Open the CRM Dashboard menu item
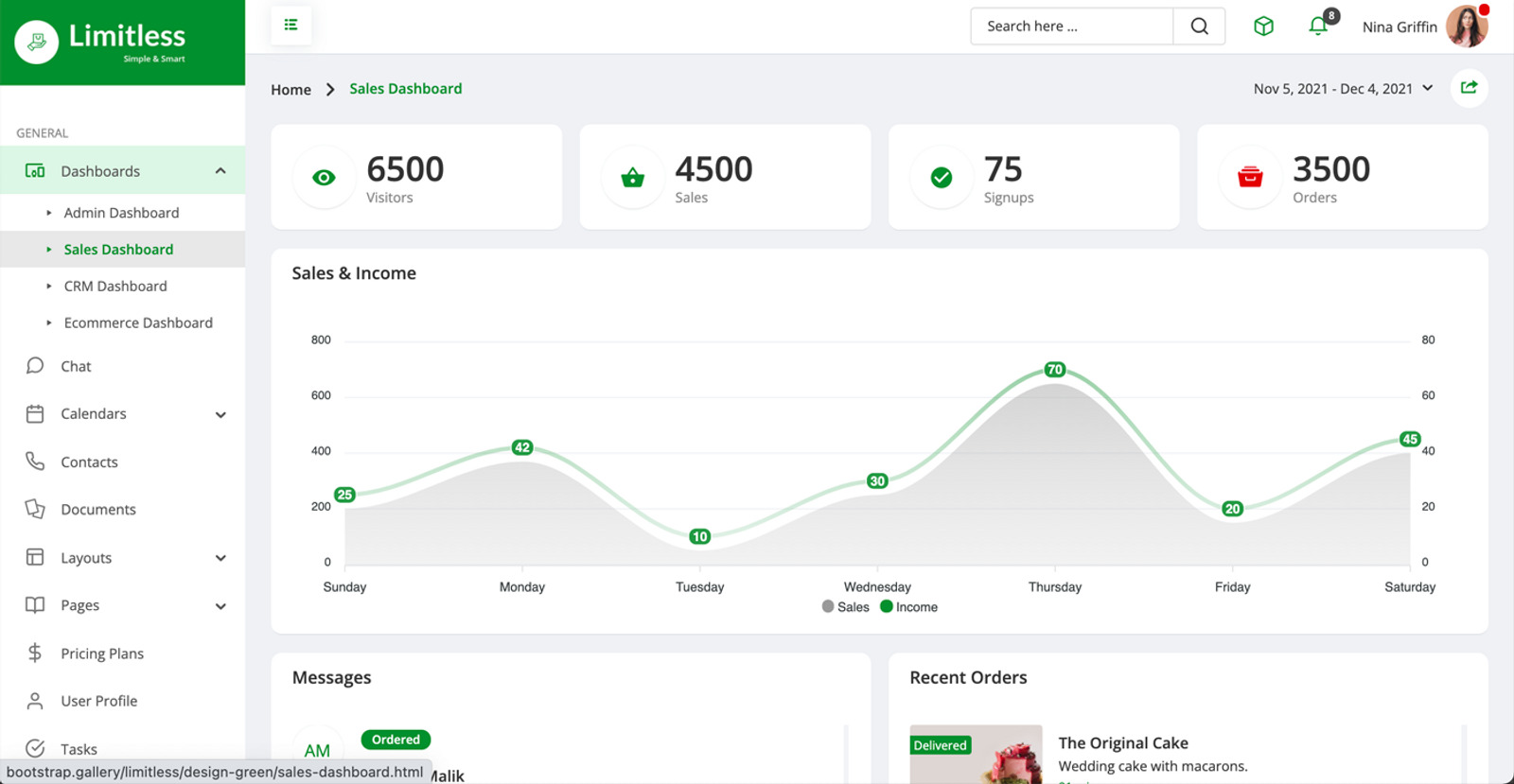 [115, 286]
